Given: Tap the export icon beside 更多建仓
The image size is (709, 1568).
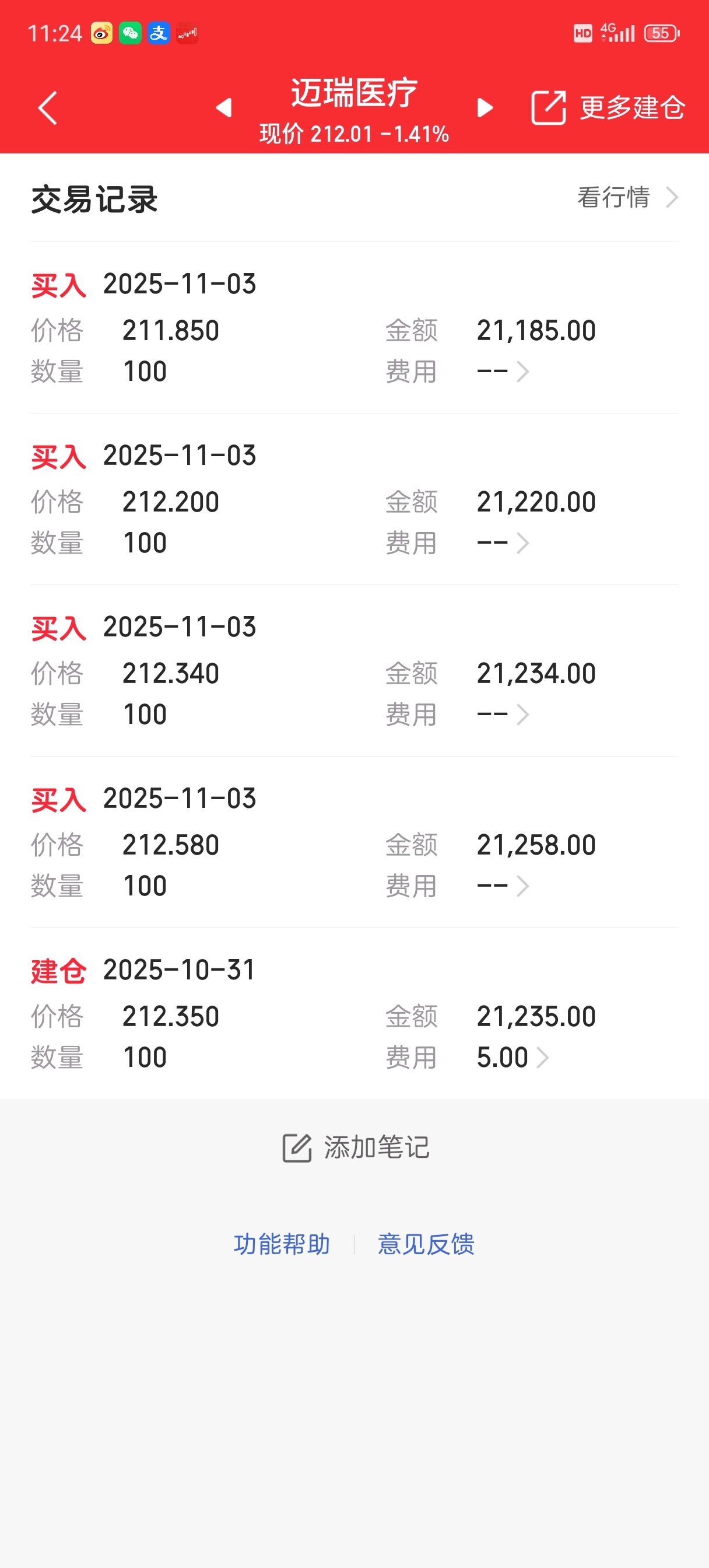Looking at the screenshot, I should [x=548, y=108].
